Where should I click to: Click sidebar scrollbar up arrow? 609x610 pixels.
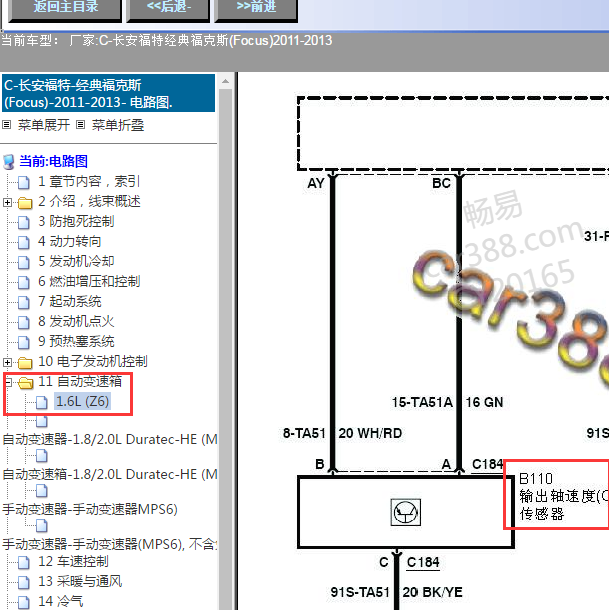(x=225, y=81)
